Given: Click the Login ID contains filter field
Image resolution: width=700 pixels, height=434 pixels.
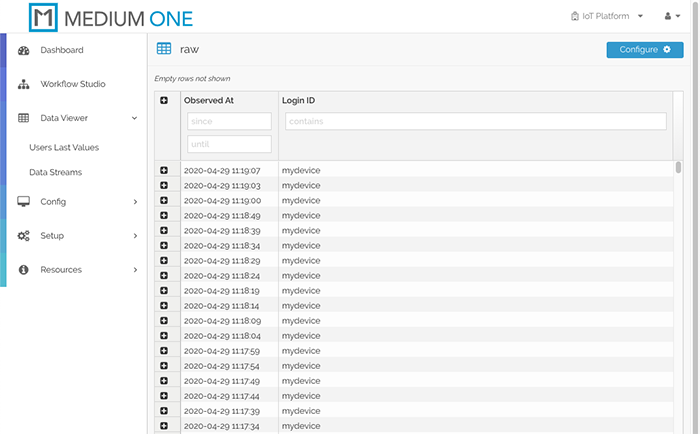Looking at the screenshot, I should tap(475, 121).
